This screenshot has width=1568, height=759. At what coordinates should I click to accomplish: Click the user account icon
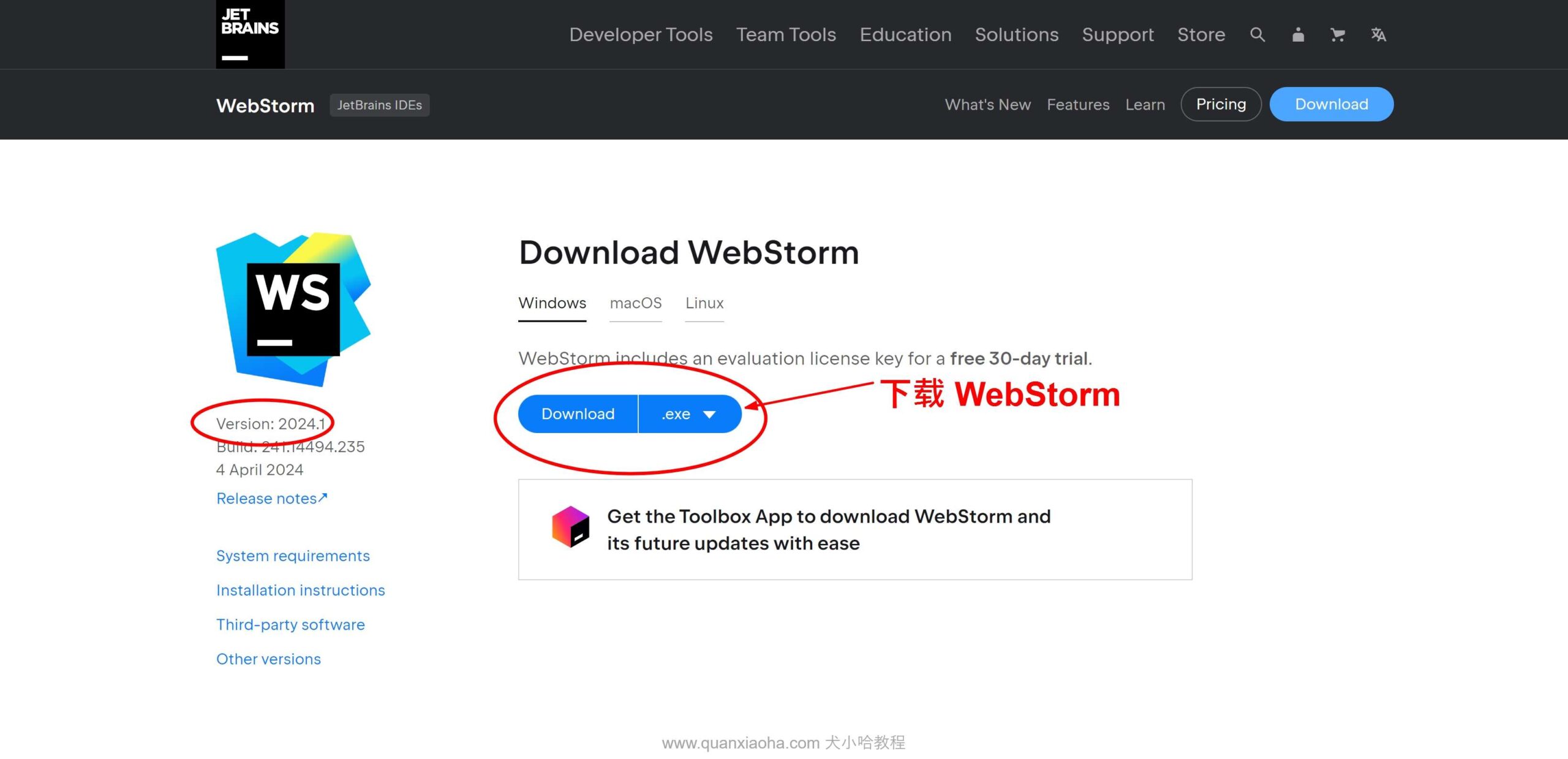pyautogui.click(x=1298, y=34)
